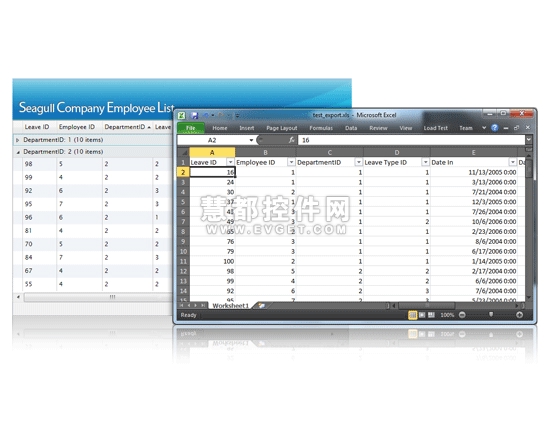The image size is (550, 430).
Task: Click the Excel horizontal scrollbar thumb
Action: 427,306
